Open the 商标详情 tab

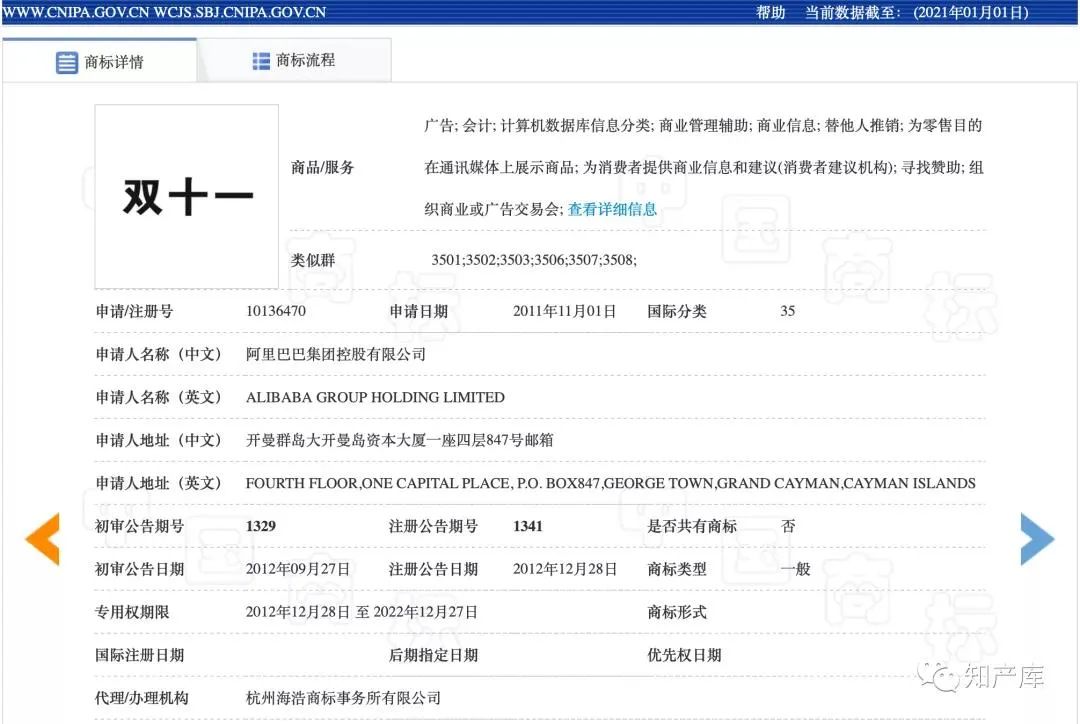coord(100,61)
